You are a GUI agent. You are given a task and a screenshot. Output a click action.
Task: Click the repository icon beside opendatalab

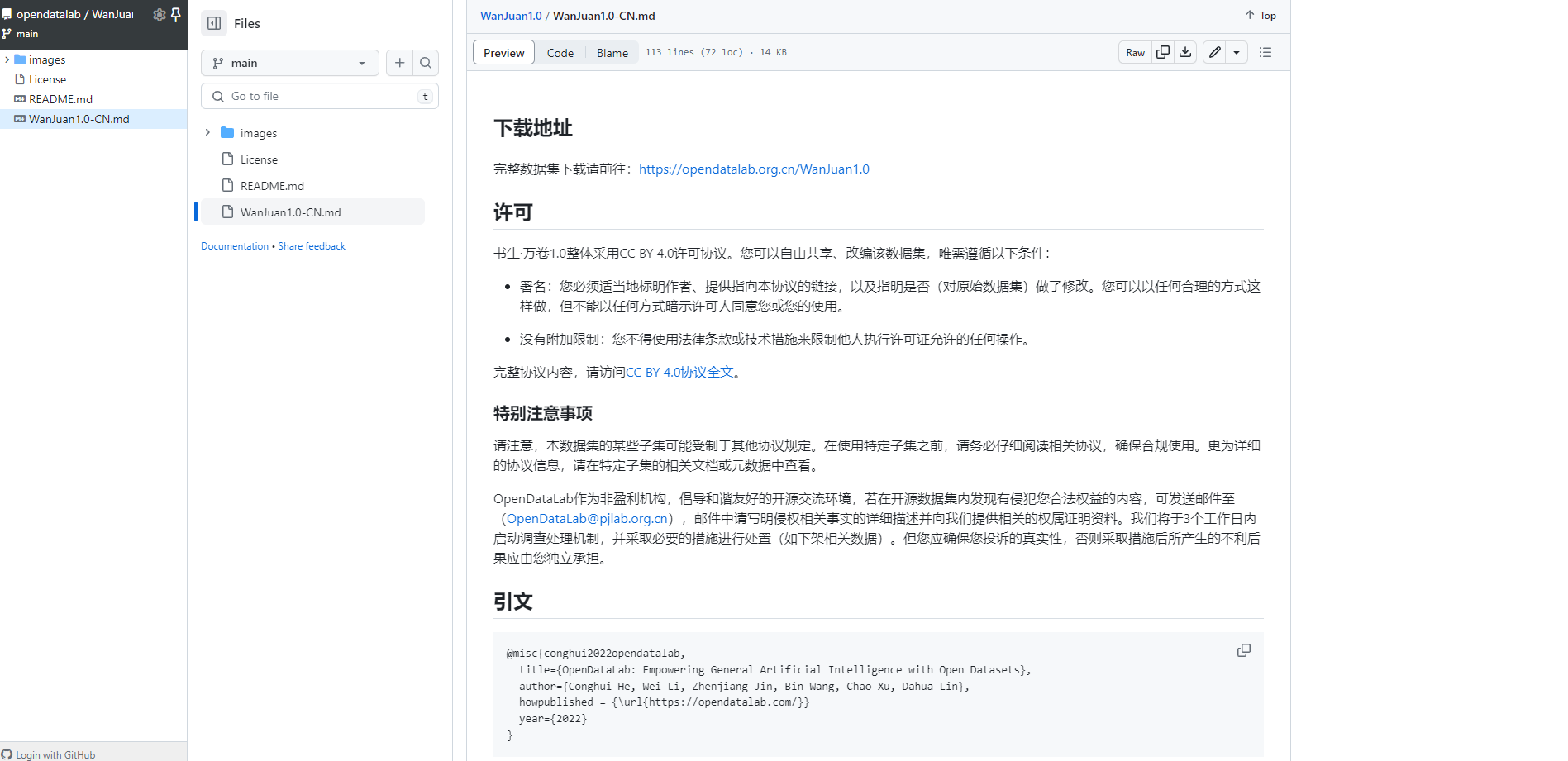pyautogui.click(x=7, y=14)
